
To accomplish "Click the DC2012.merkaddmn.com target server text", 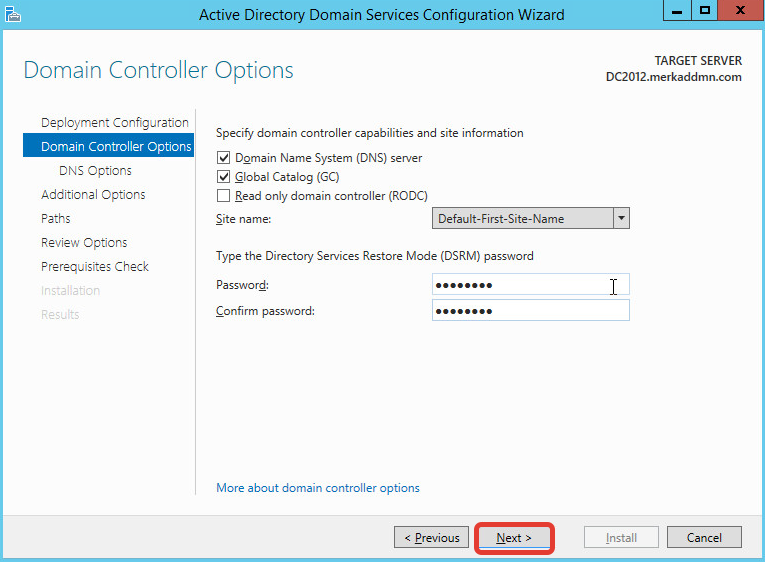I will click(673, 77).
